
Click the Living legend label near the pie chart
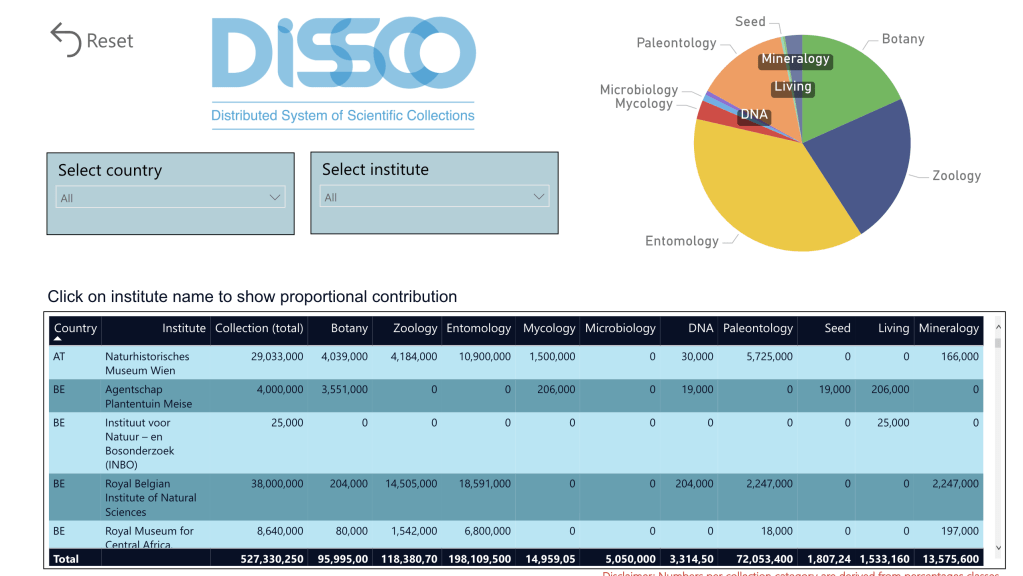pos(793,86)
